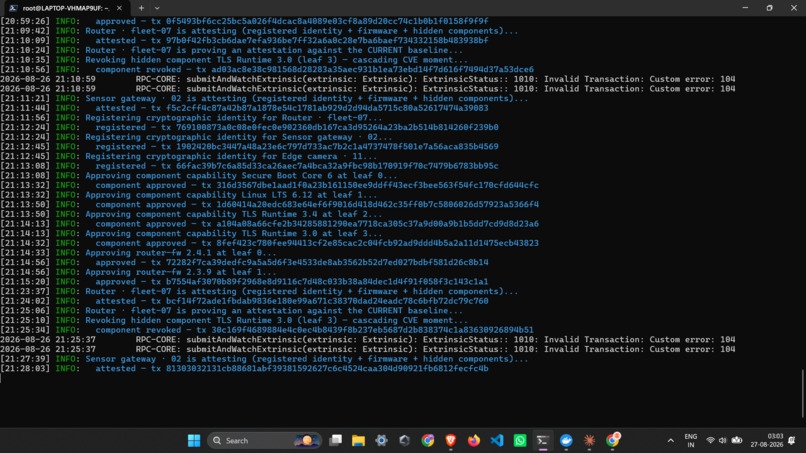Viewport: 806px width, 453px height.
Task: Open Settings gear in the taskbar
Action: click(x=381, y=441)
